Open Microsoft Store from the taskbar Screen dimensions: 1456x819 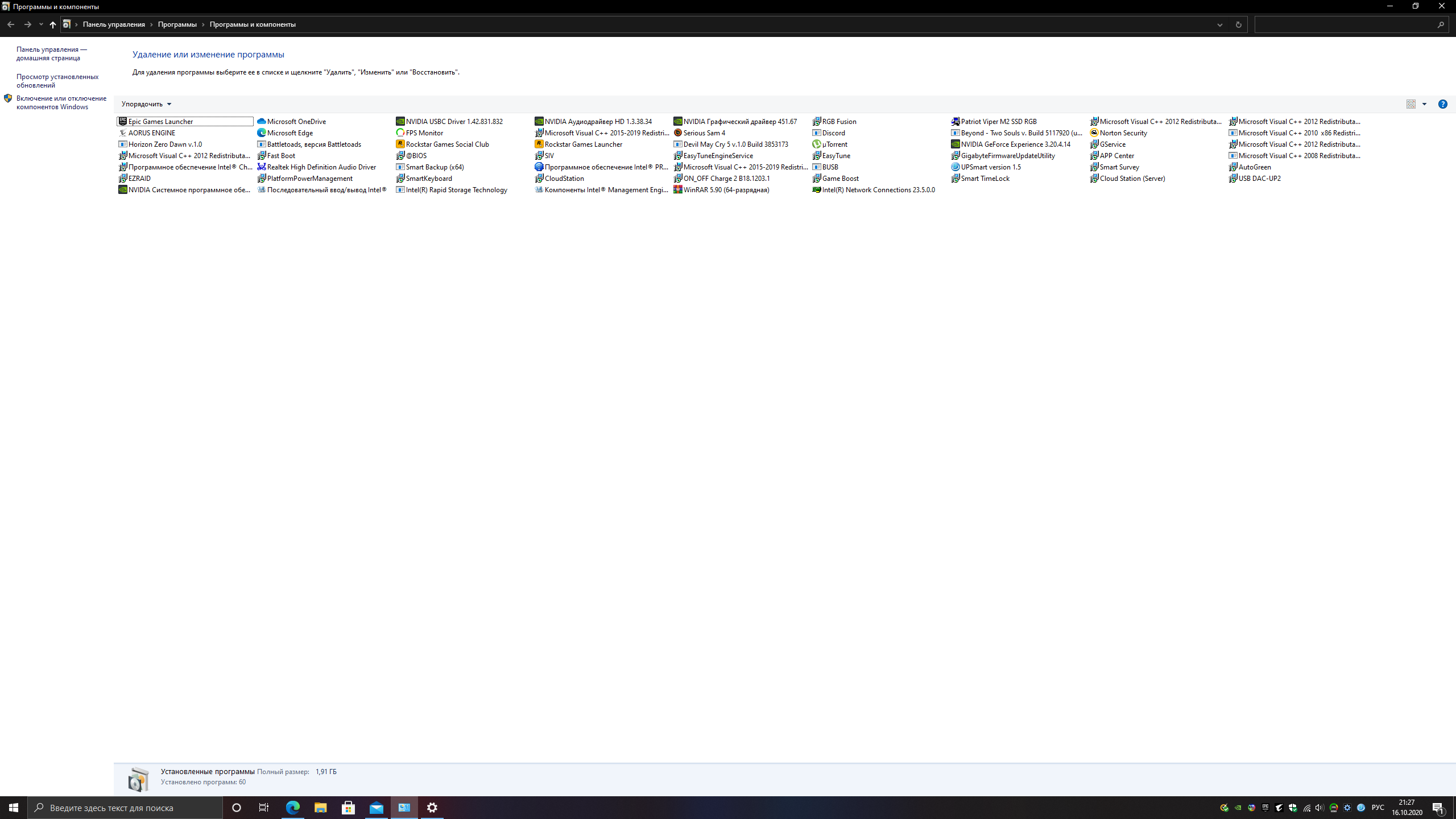coord(348,808)
